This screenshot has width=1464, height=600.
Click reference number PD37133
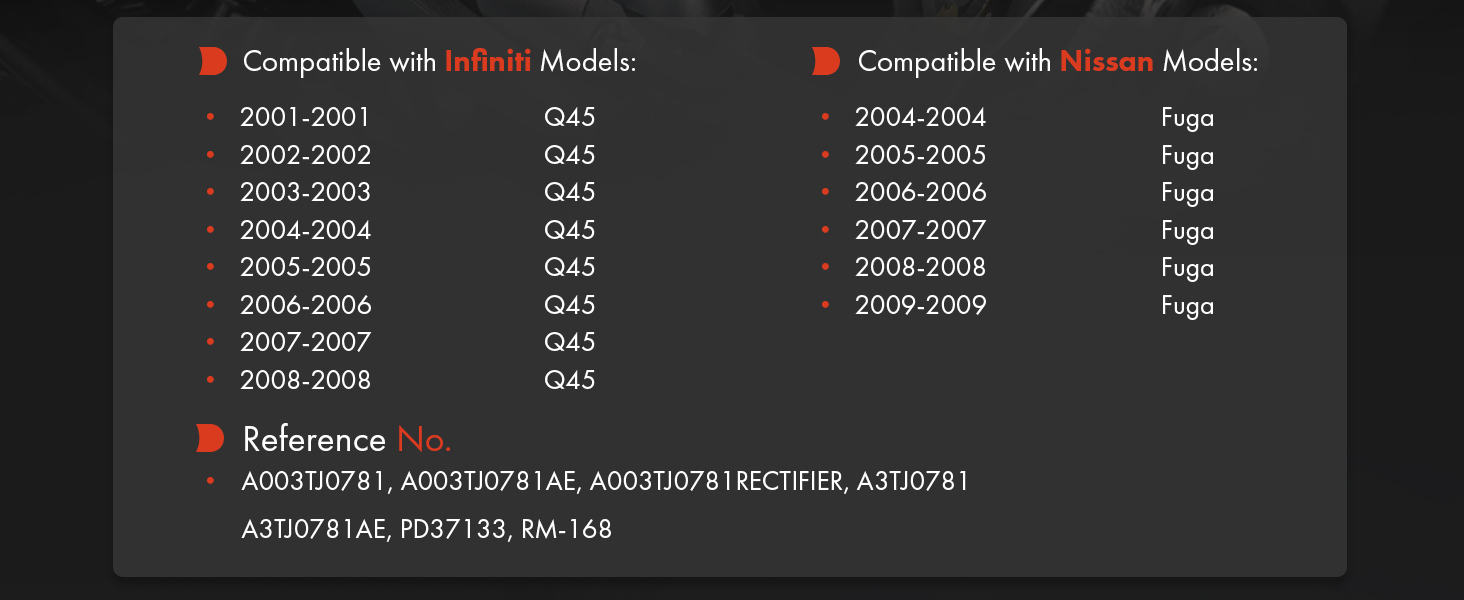click(453, 529)
